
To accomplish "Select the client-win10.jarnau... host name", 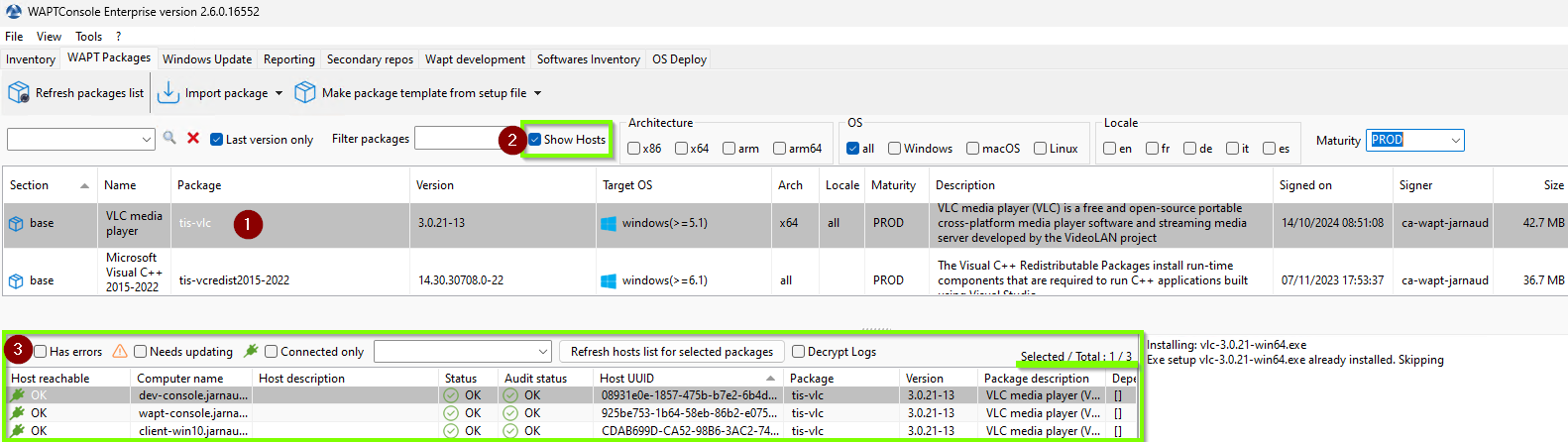I will [193, 431].
